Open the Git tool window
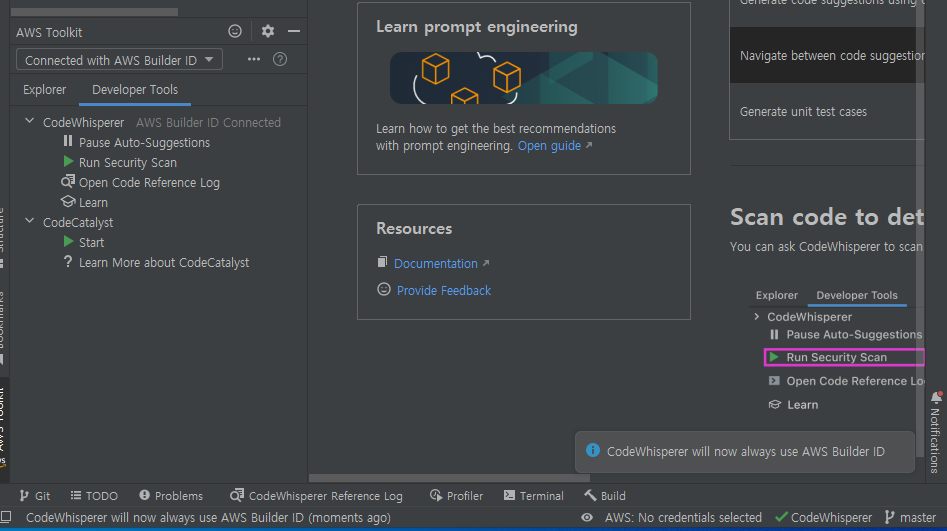Viewport: 947px width, 531px height. pyautogui.click(x=34, y=496)
